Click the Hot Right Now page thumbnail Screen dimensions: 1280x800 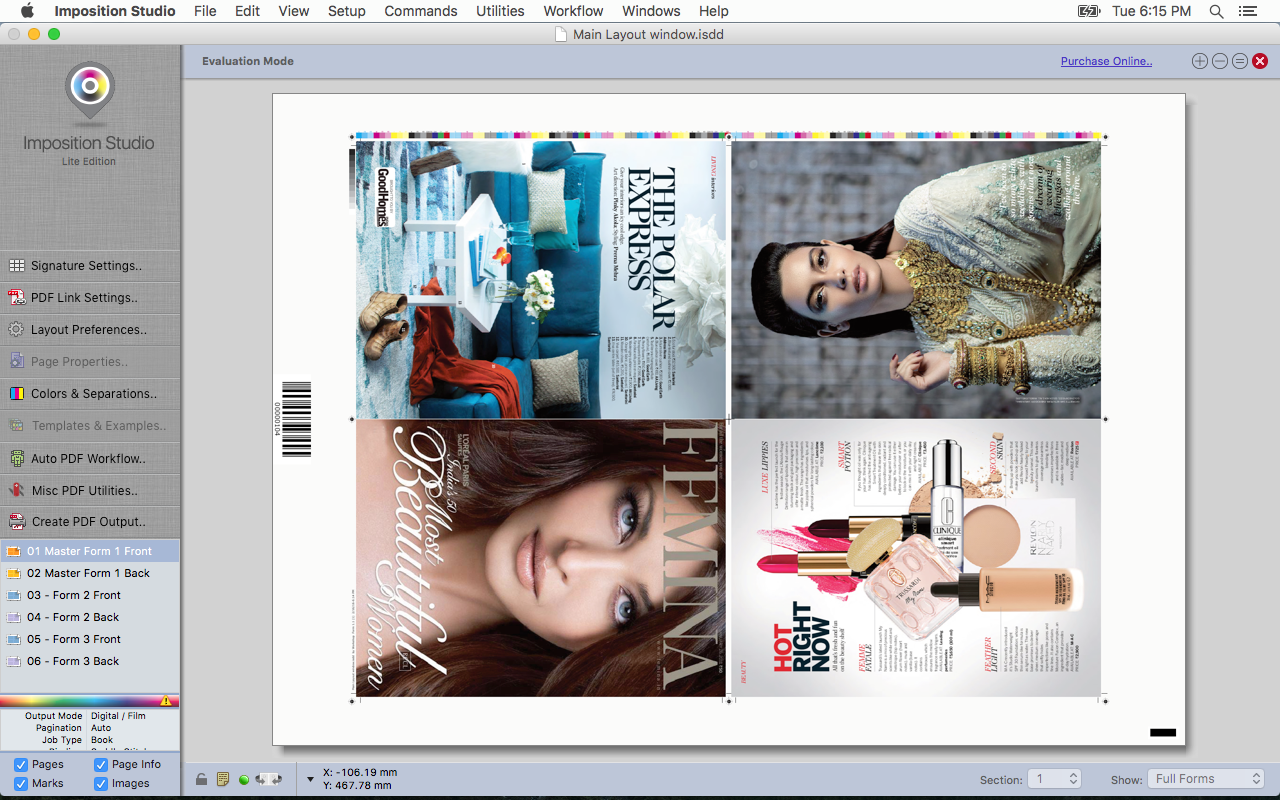pyautogui.click(x=917, y=558)
